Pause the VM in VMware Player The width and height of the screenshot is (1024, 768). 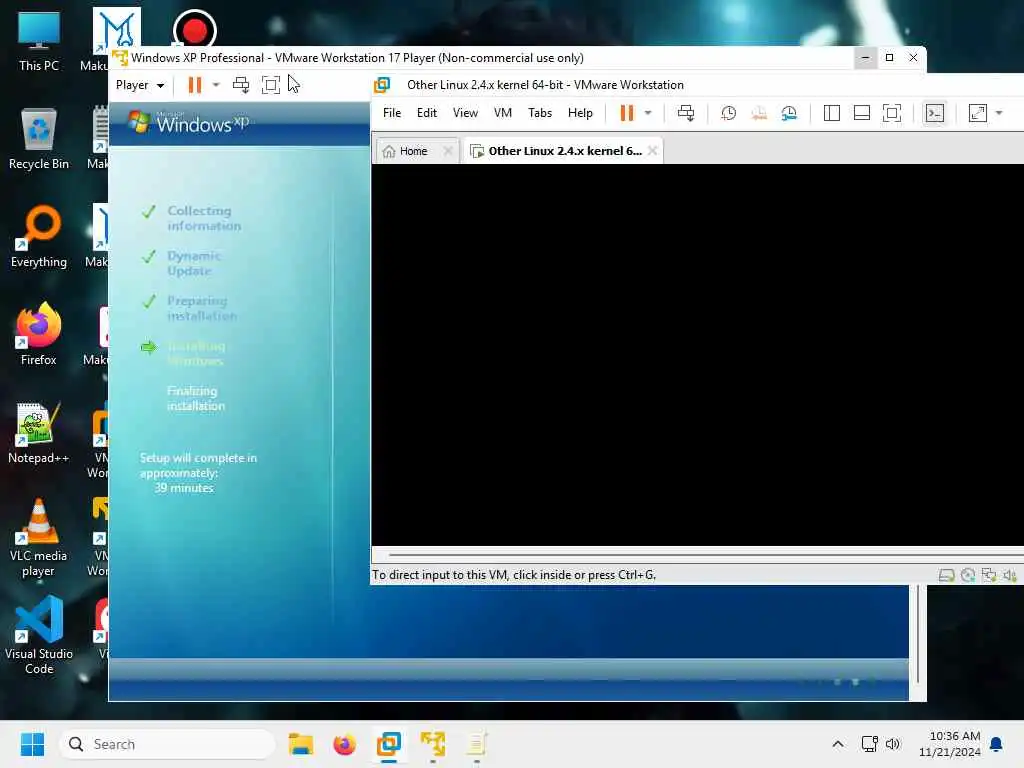coord(195,85)
